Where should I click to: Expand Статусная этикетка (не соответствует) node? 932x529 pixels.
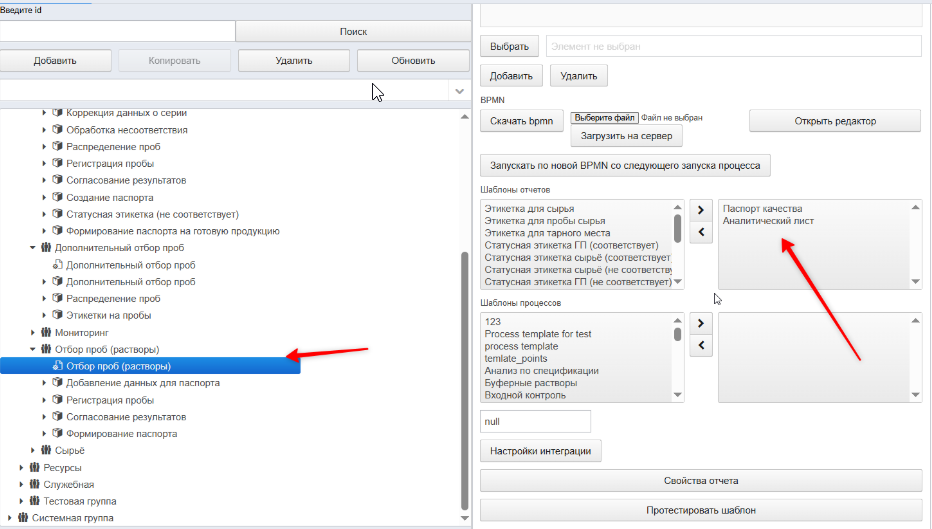(x=44, y=214)
